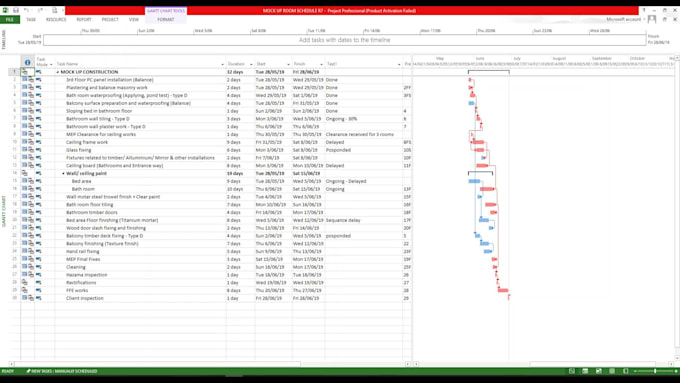Click the Gantt chart horizontal scrollbar right arrow
680x383 pixels.
(671, 364)
